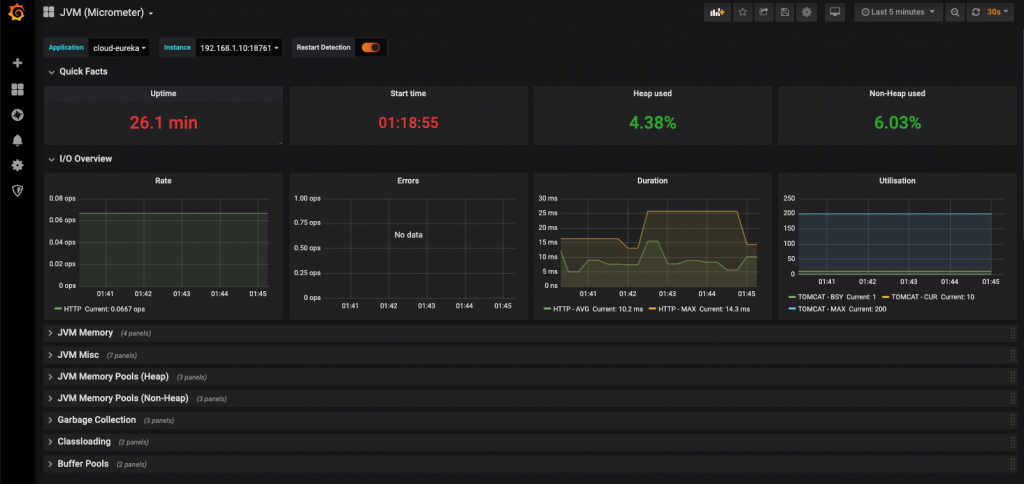Click the 6.03% non-heap used value

coord(897,123)
